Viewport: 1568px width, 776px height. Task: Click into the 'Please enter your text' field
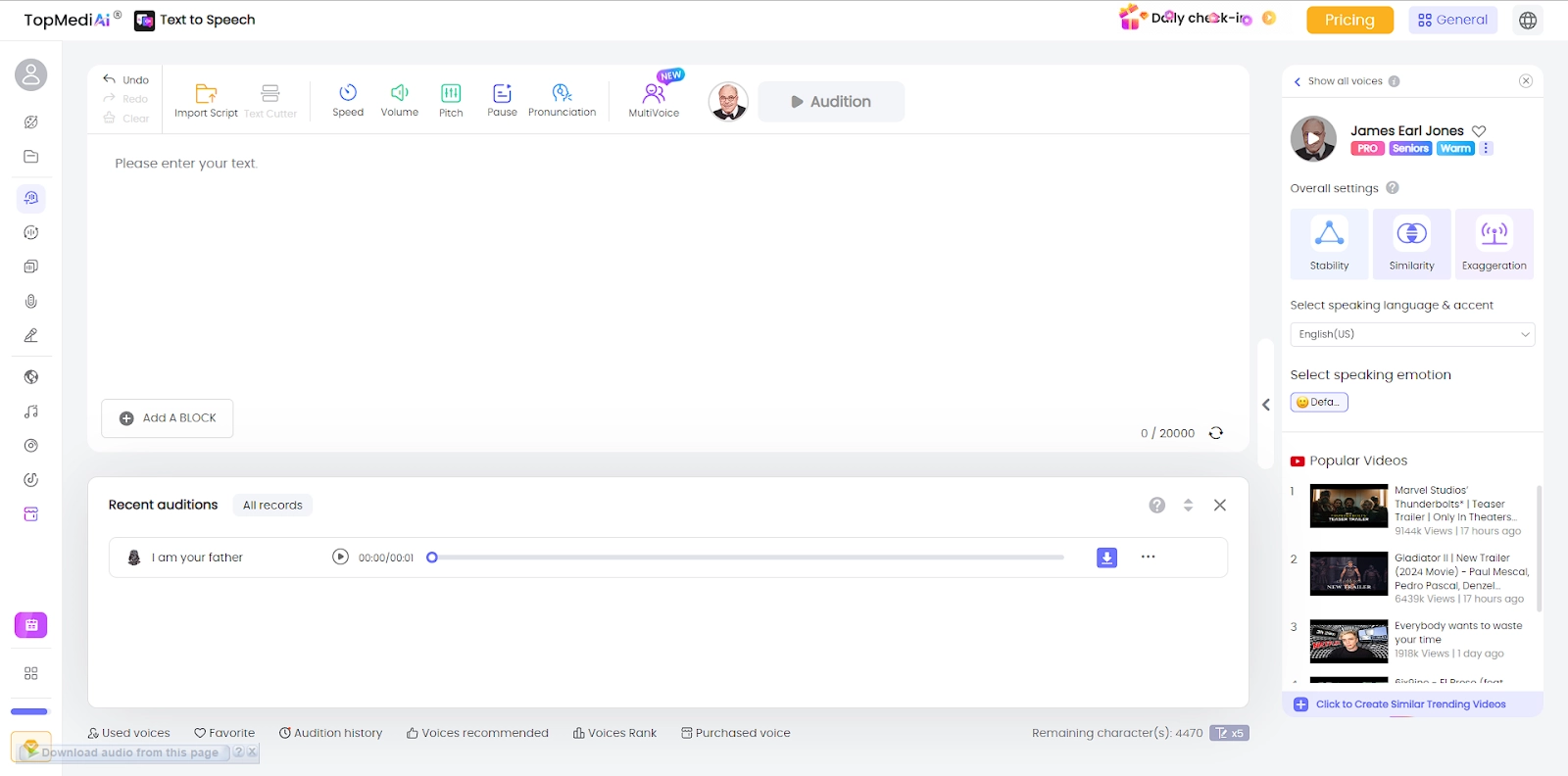tap(668, 265)
